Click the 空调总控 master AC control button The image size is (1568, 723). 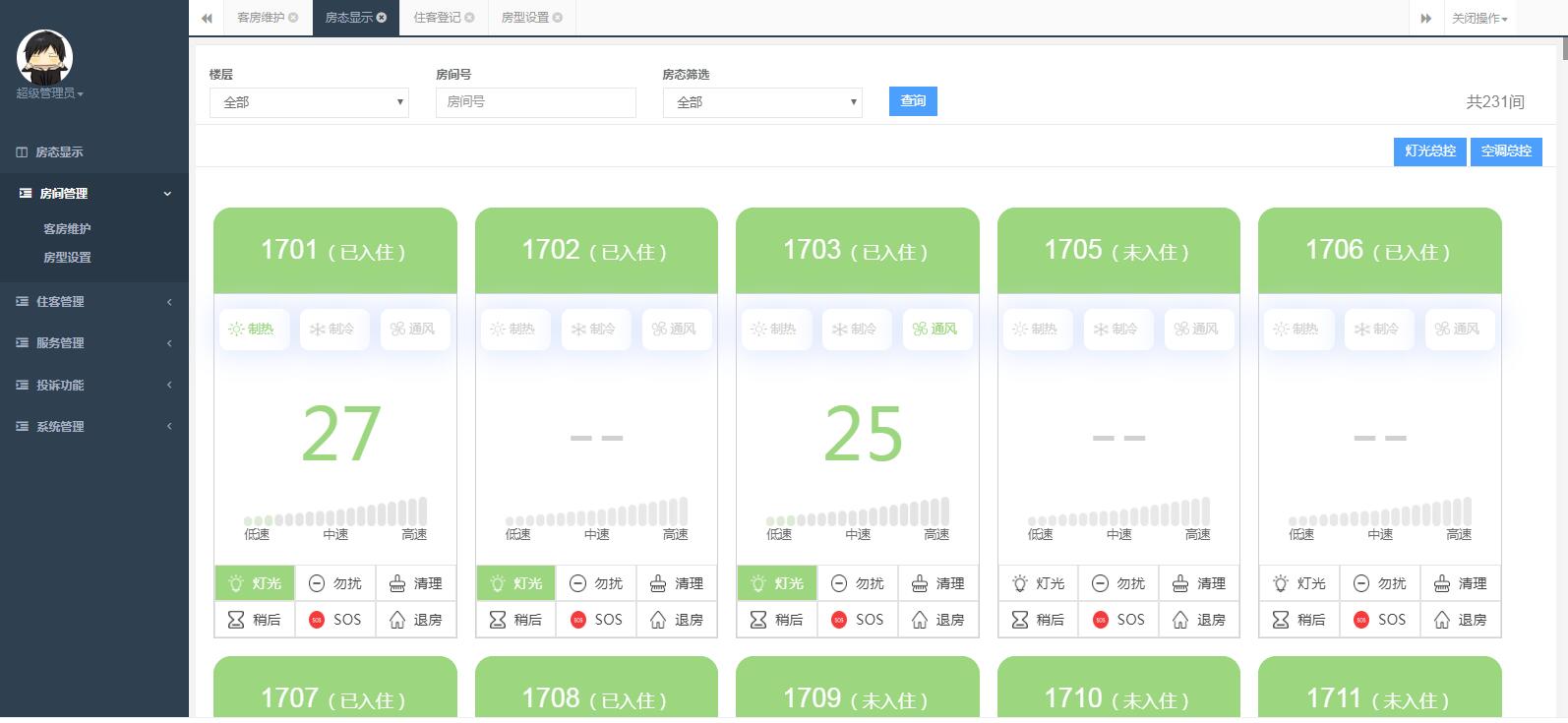click(x=1506, y=151)
